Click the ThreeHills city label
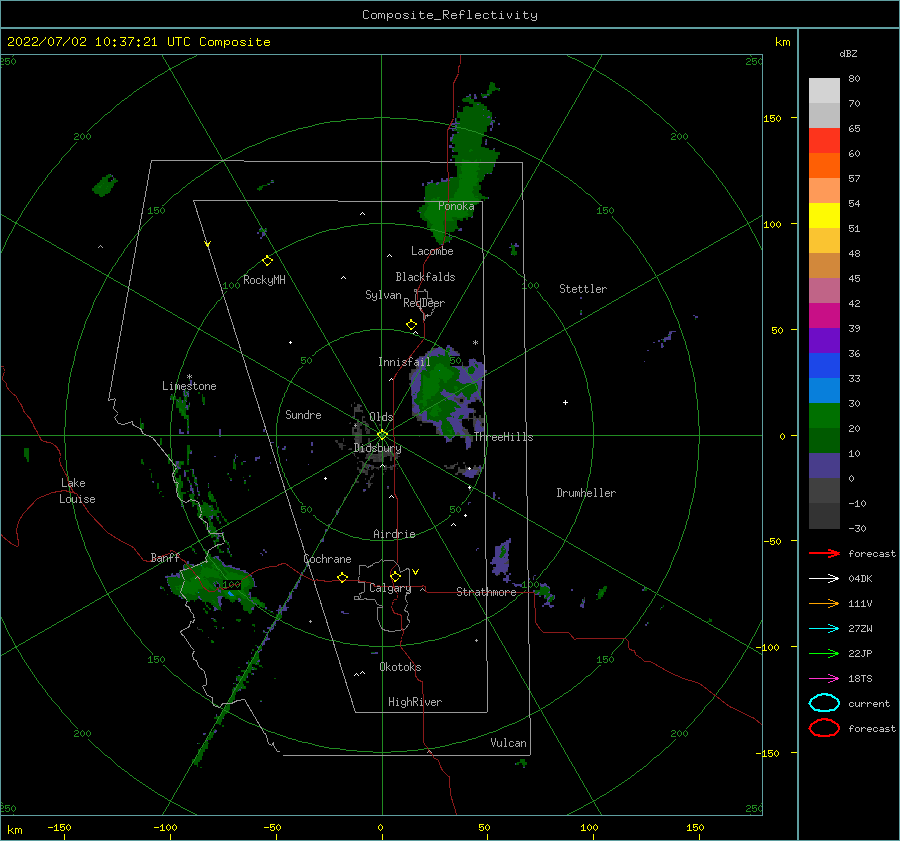This screenshot has width=900, height=841. tap(503, 437)
